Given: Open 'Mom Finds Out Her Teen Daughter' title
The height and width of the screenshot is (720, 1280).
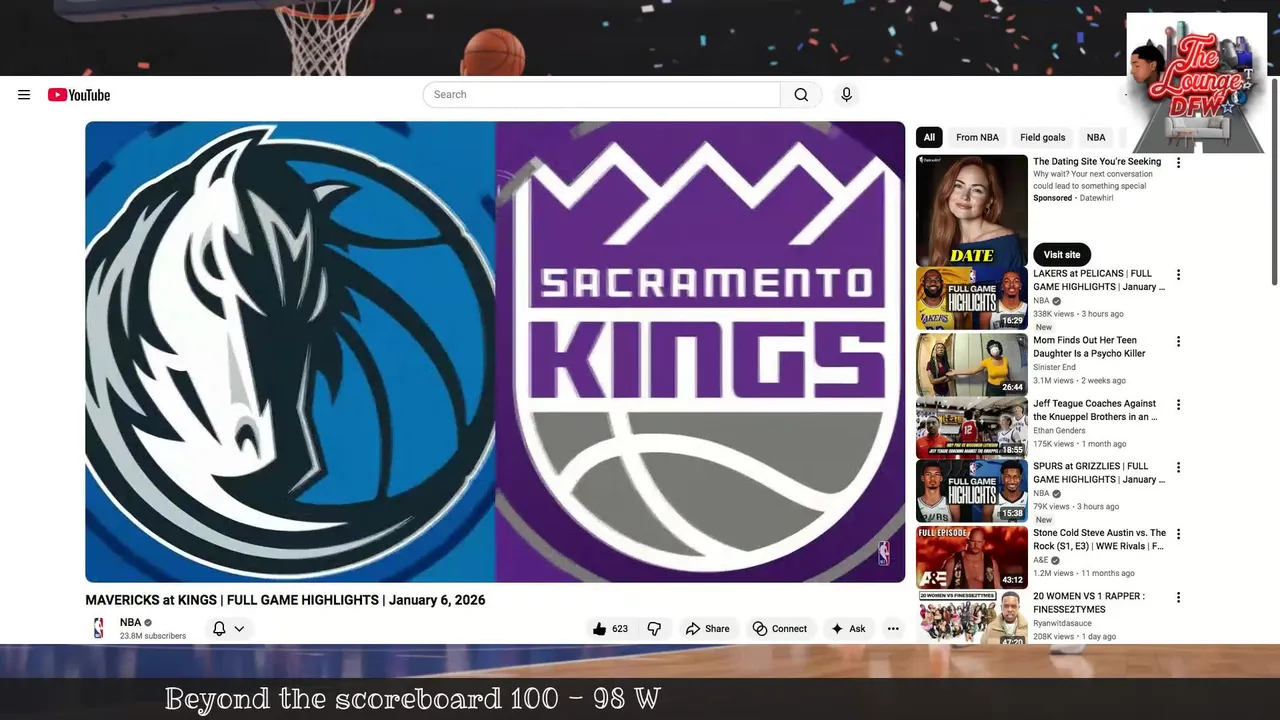Looking at the screenshot, I should tap(1089, 347).
